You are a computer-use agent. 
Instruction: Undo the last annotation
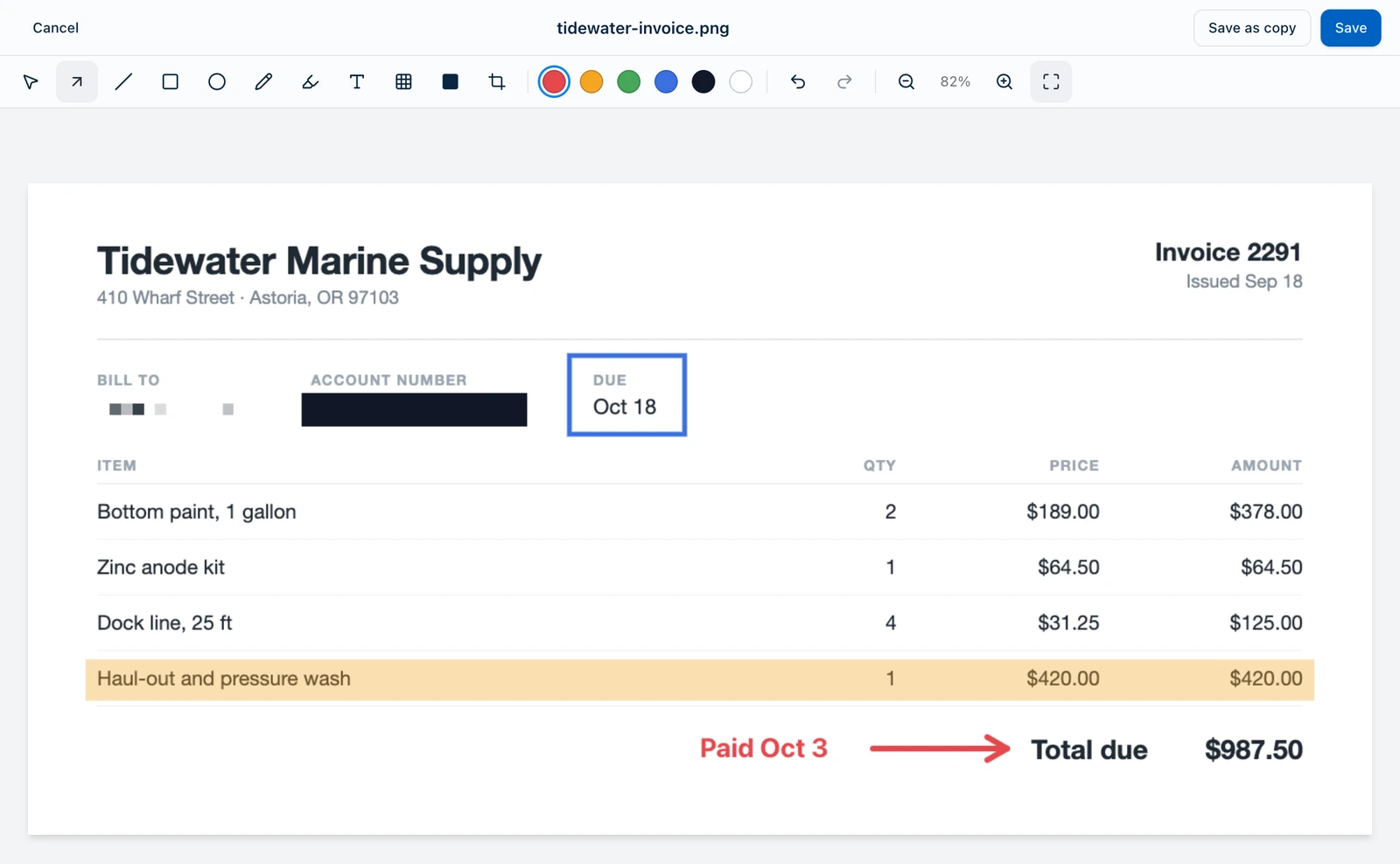[798, 81]
